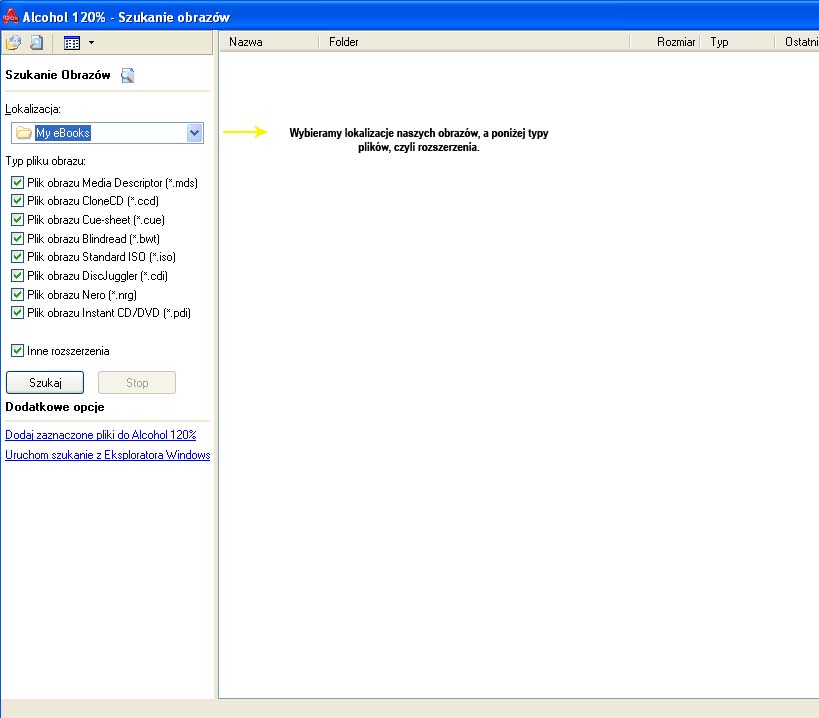Disable DiscJuggler (*.cdi) image type

(17, 276)
